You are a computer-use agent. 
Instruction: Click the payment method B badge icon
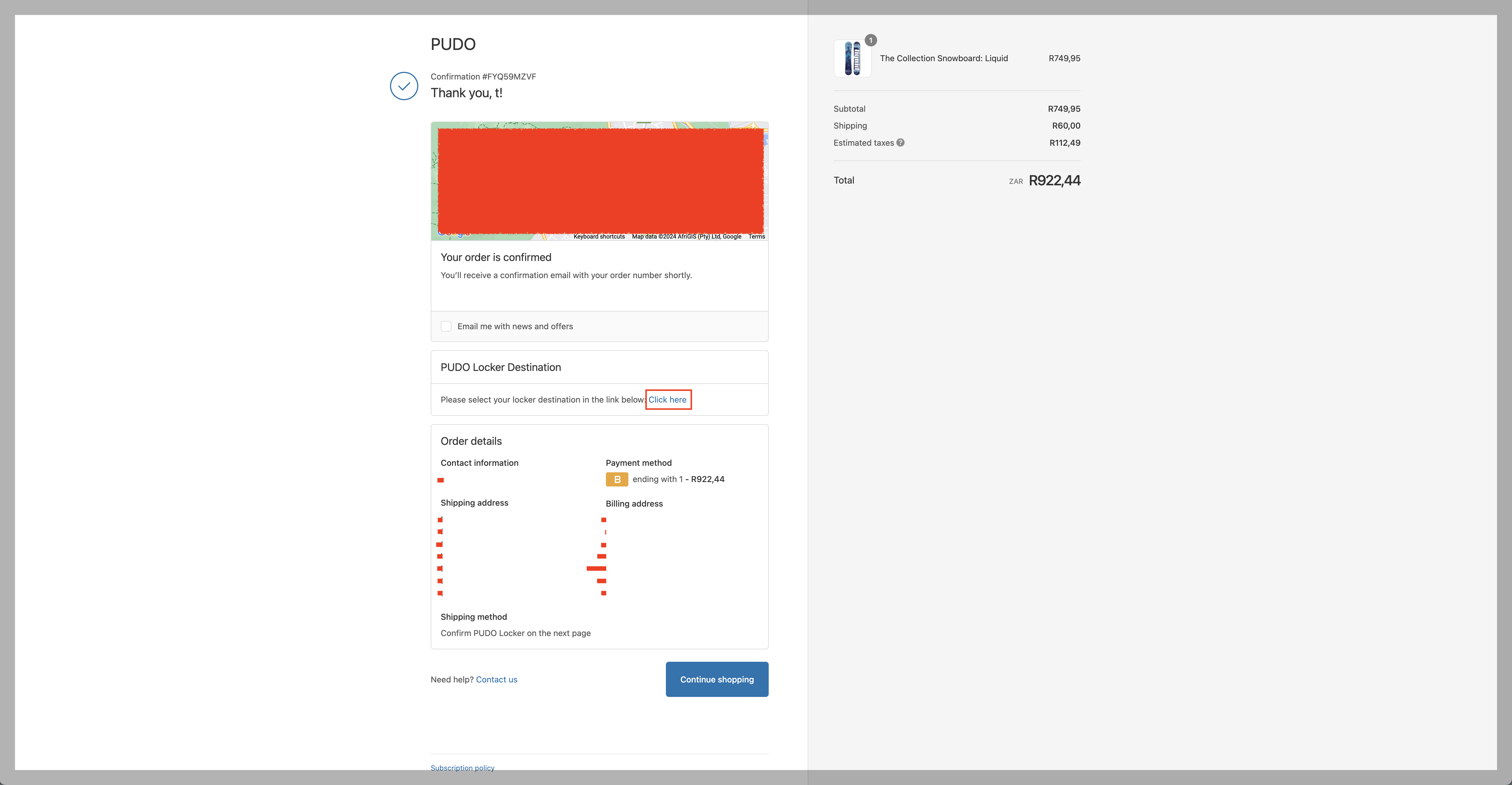coord(617,479)
